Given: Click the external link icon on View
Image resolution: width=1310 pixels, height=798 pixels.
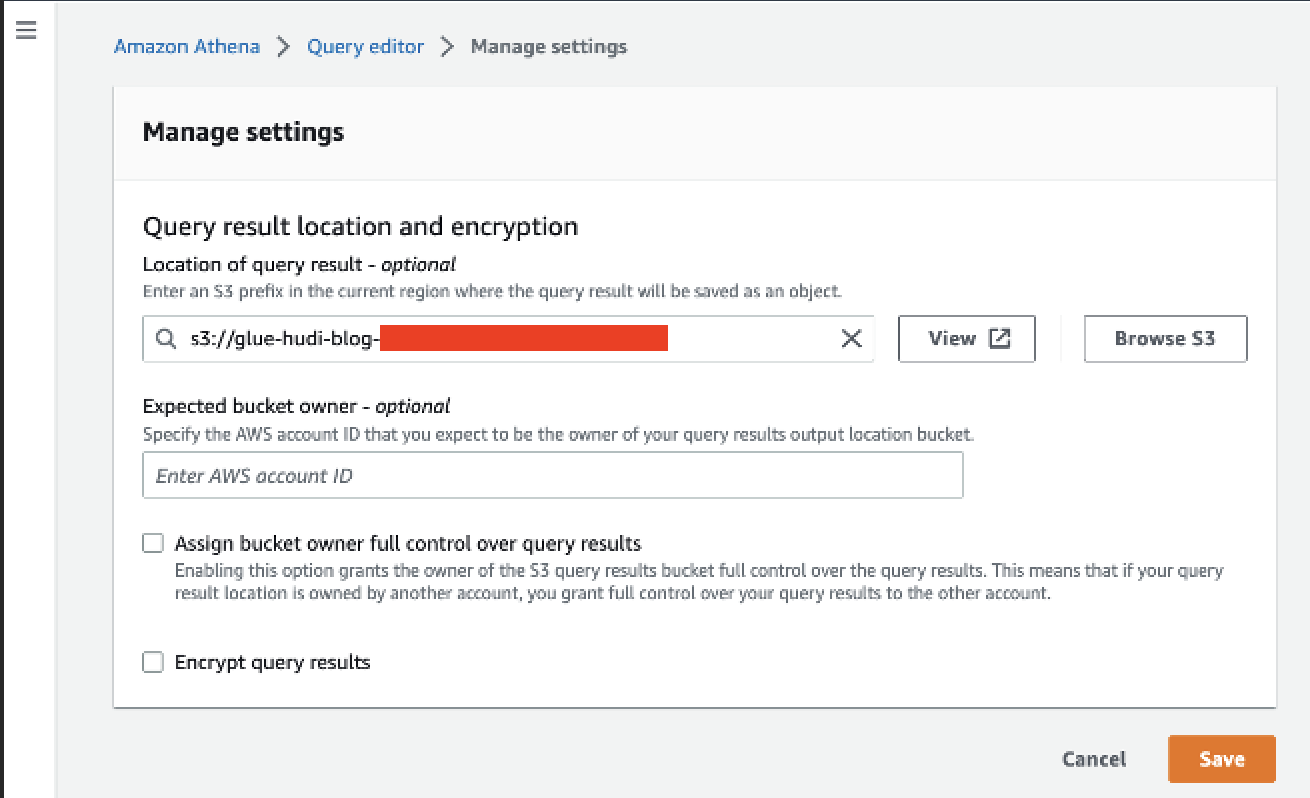Looking at the screenshot, I should pos(999,339).
